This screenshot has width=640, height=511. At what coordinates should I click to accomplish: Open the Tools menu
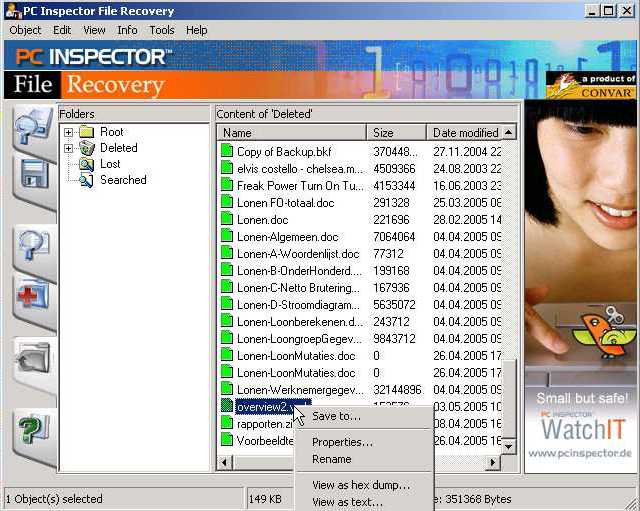point(162,30)
